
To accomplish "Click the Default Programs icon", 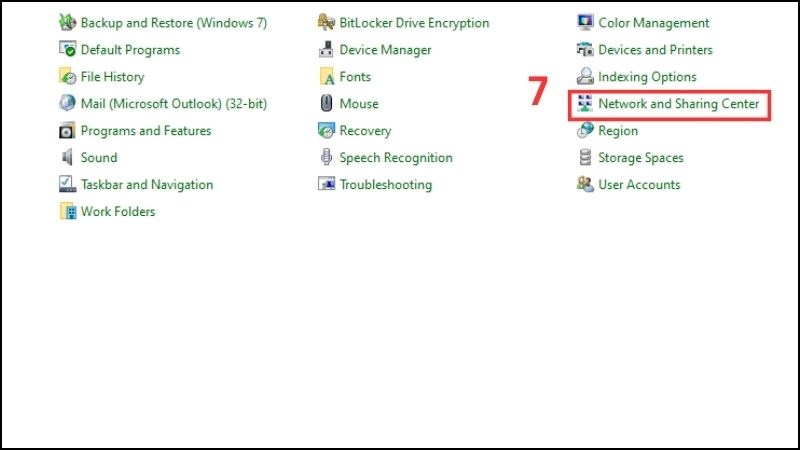I will [x=67, y=49].
